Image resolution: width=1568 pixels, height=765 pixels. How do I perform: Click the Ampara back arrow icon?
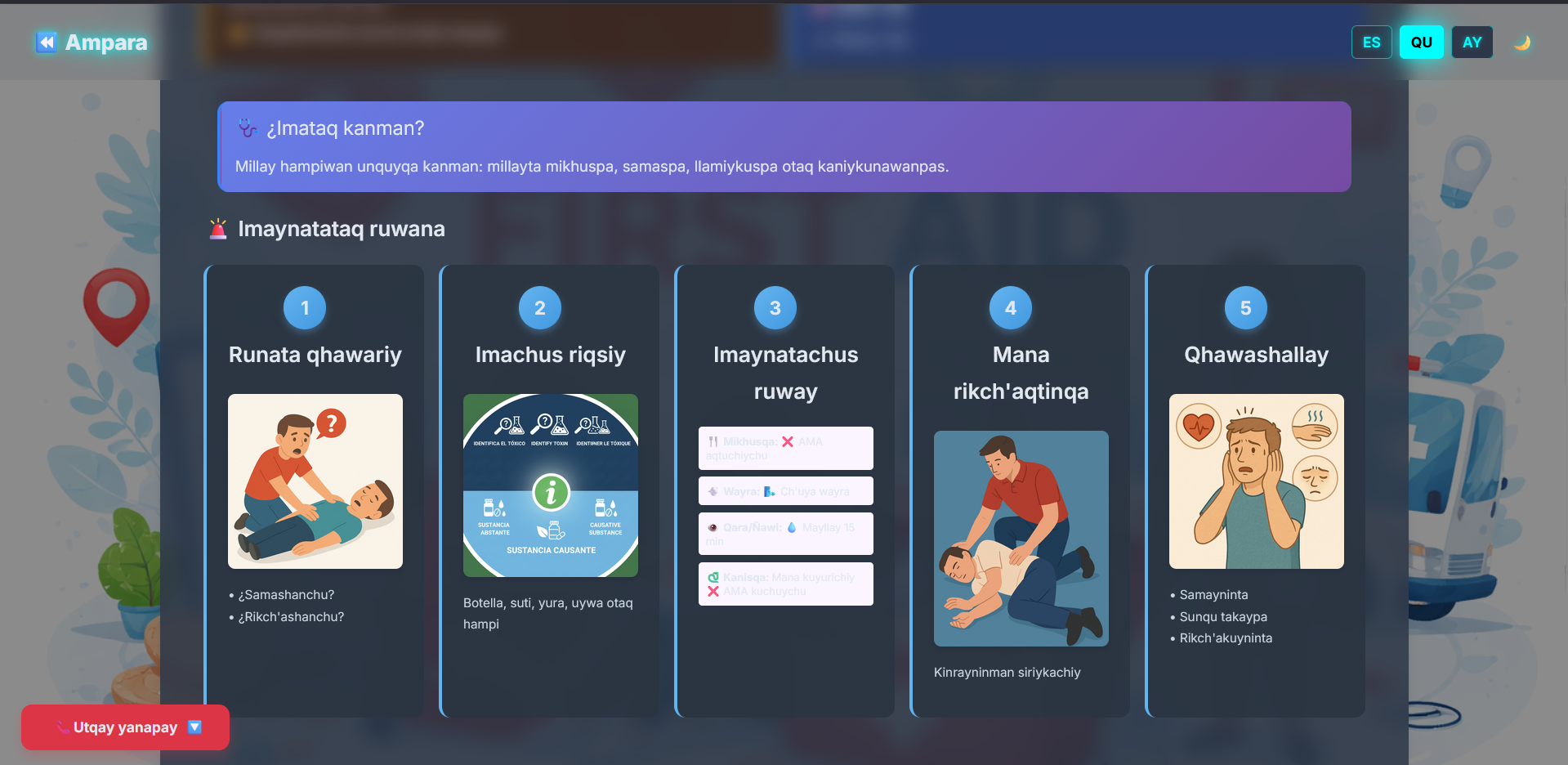tap(47, 42)
